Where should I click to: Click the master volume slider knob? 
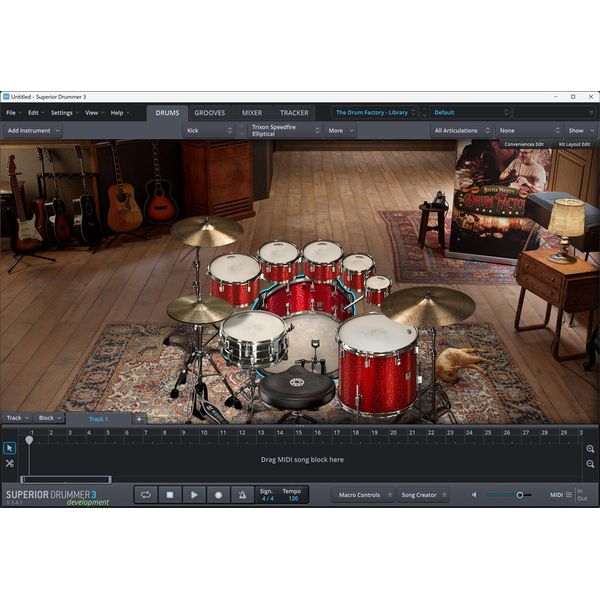pos(520,495)
